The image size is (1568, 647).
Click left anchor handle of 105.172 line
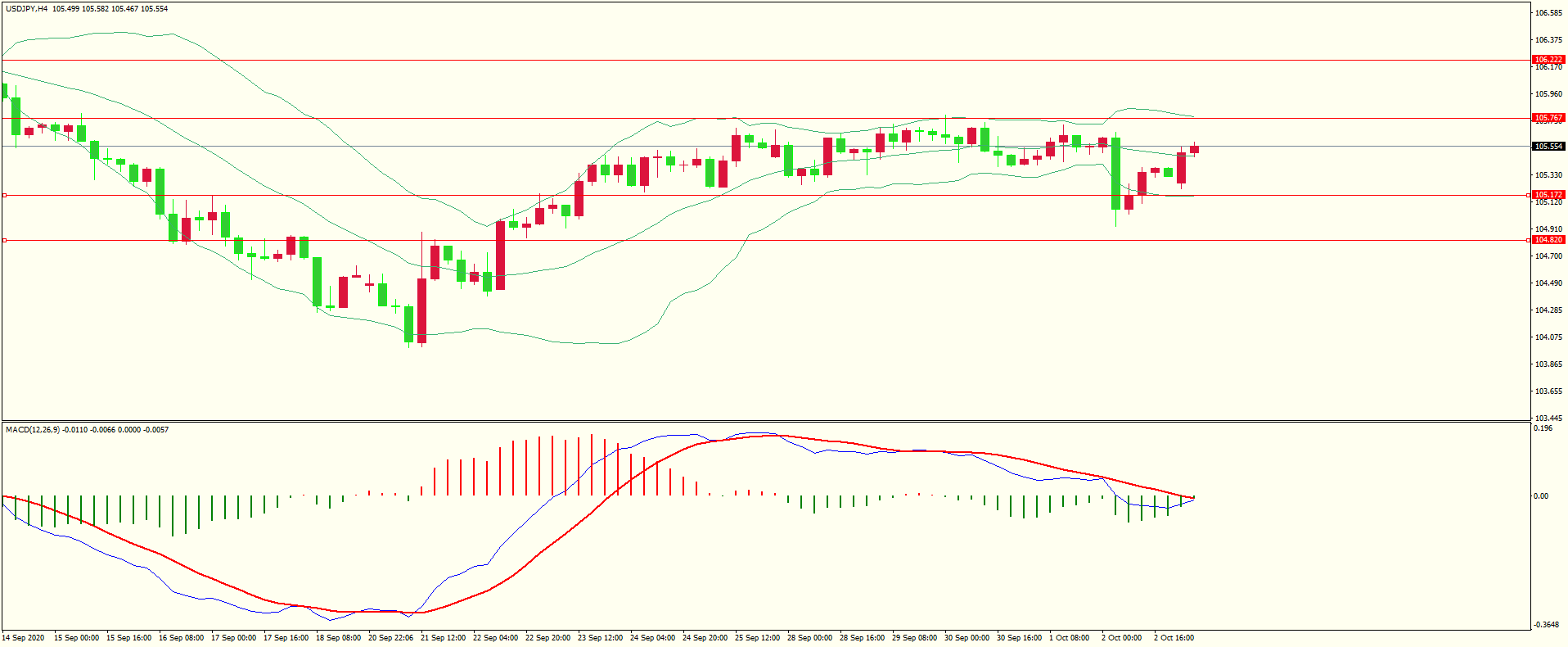5,195
